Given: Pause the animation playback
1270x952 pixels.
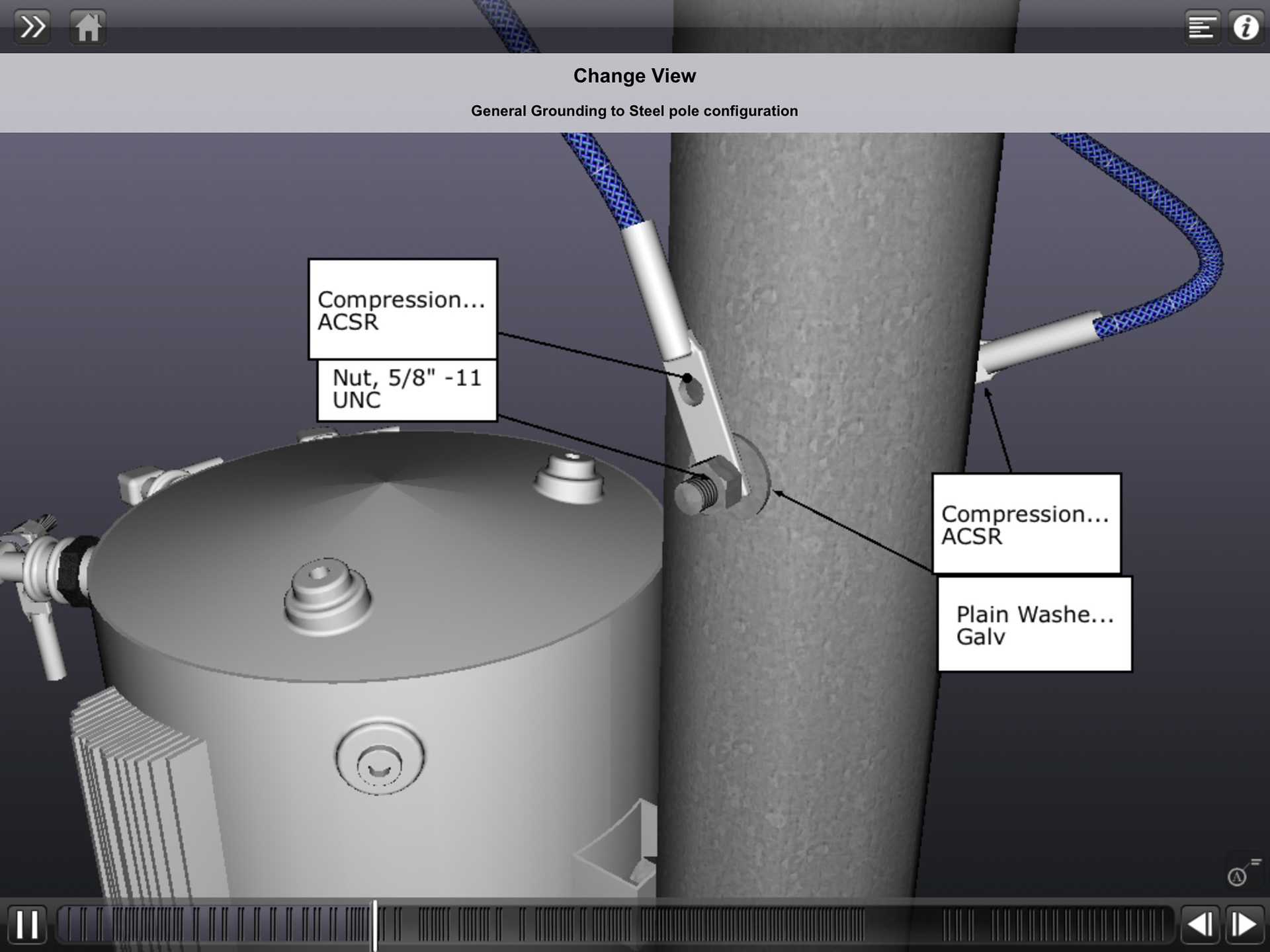Looking at the screenshot, I should (x=27, y=924).
